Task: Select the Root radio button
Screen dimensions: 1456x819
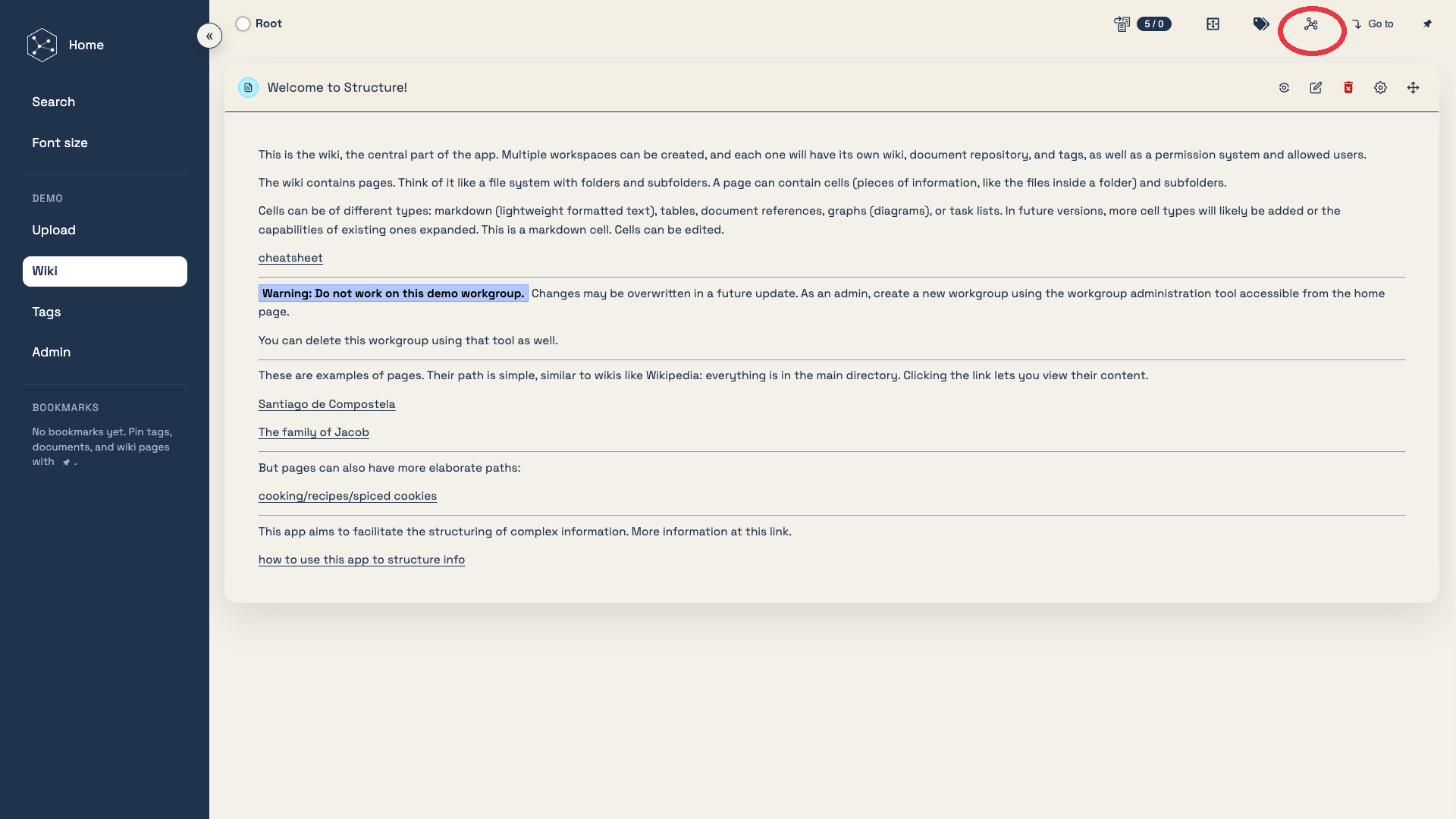Action: (243, 24)
